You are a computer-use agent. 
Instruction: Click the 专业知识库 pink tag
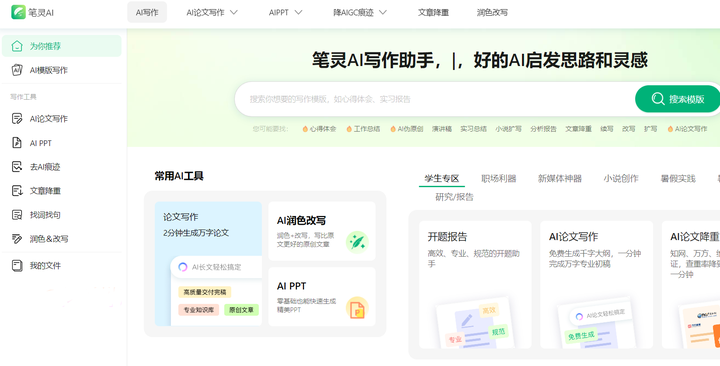coord(199,310)
